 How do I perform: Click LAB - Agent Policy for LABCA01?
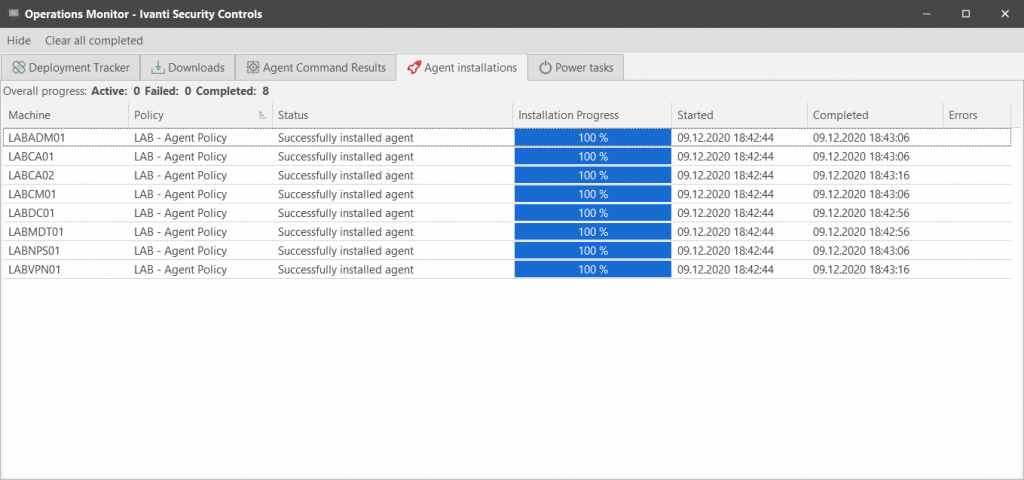(180, 157)
